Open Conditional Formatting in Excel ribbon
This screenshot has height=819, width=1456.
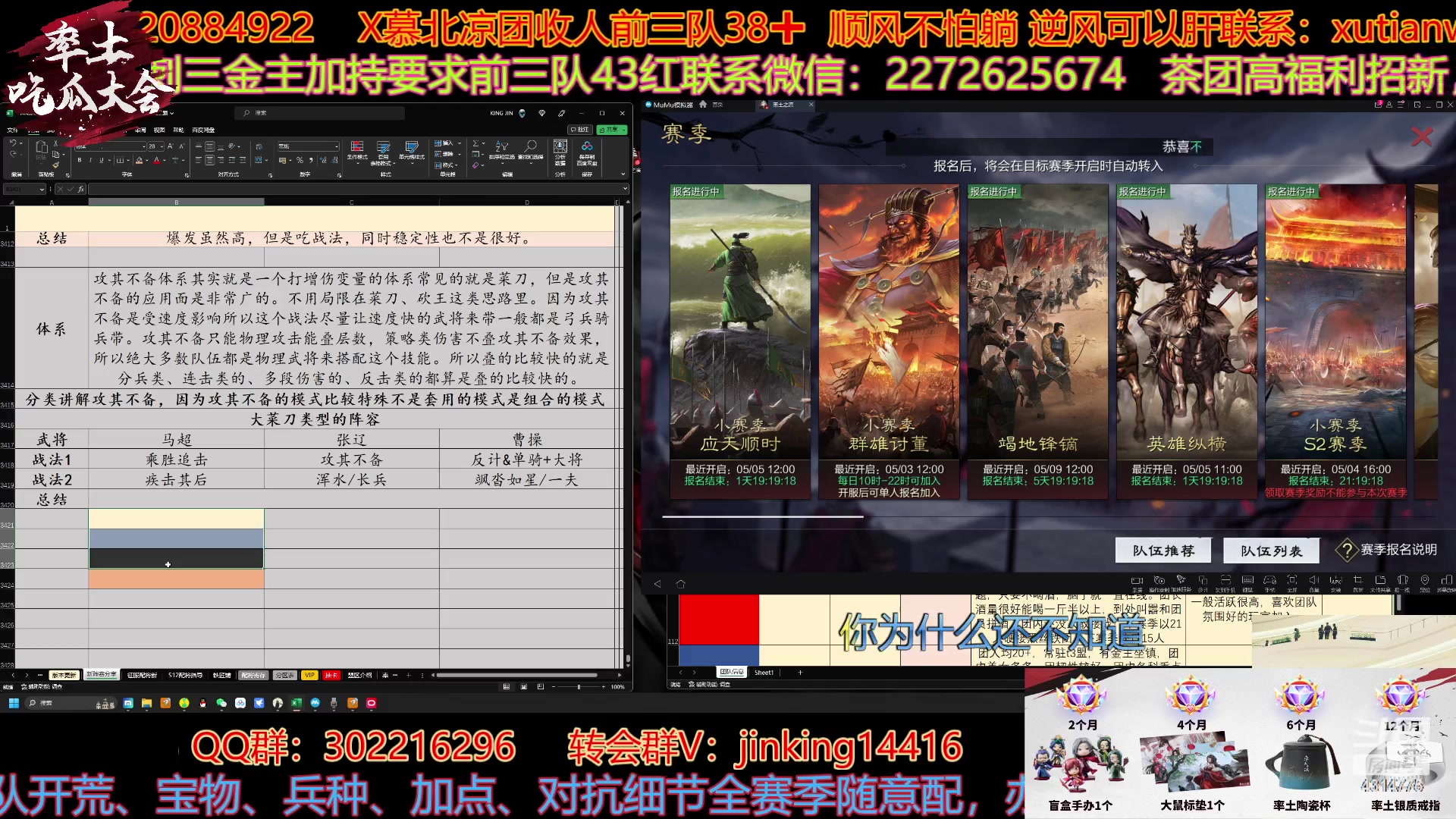point(357,150)
